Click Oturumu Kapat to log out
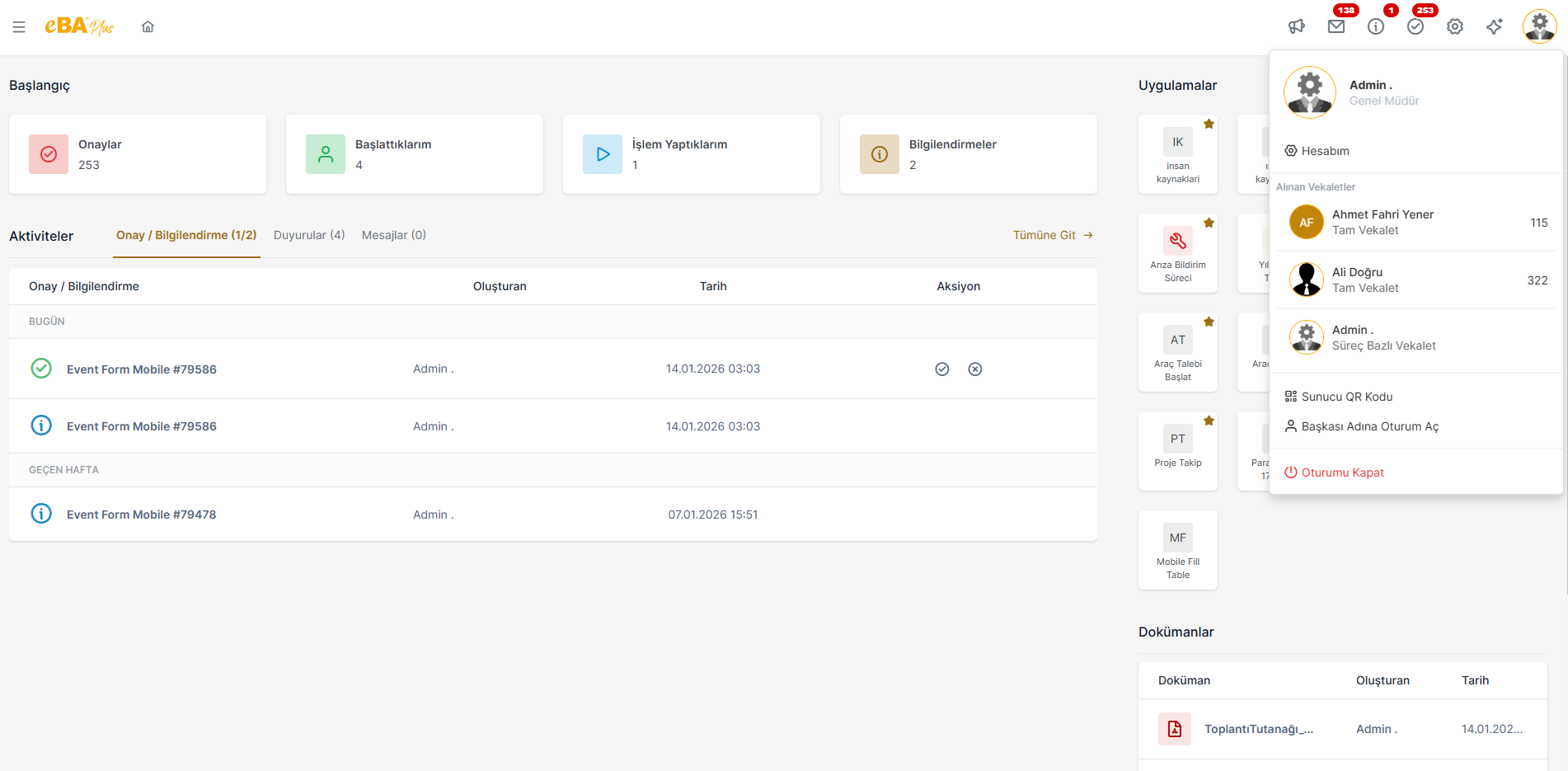 (1342, 472)
